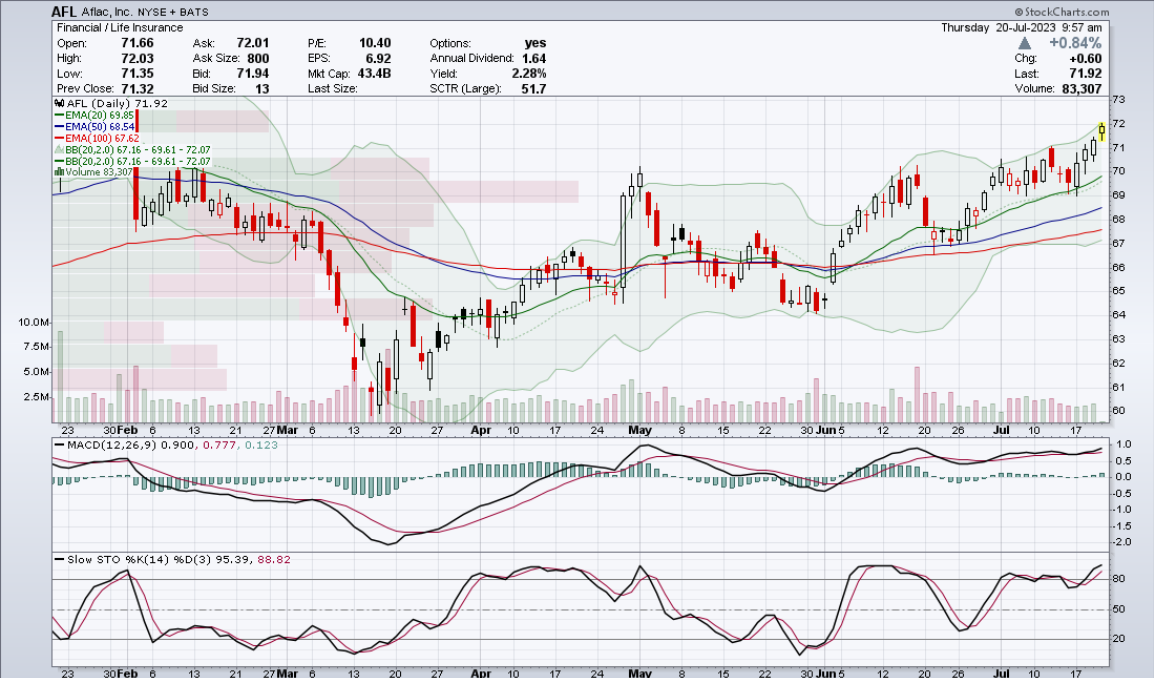Click the 50 level label on stochastic axis
Image resolution: width=1154 pixels, height=678 pixels.
coord(1118,610)
